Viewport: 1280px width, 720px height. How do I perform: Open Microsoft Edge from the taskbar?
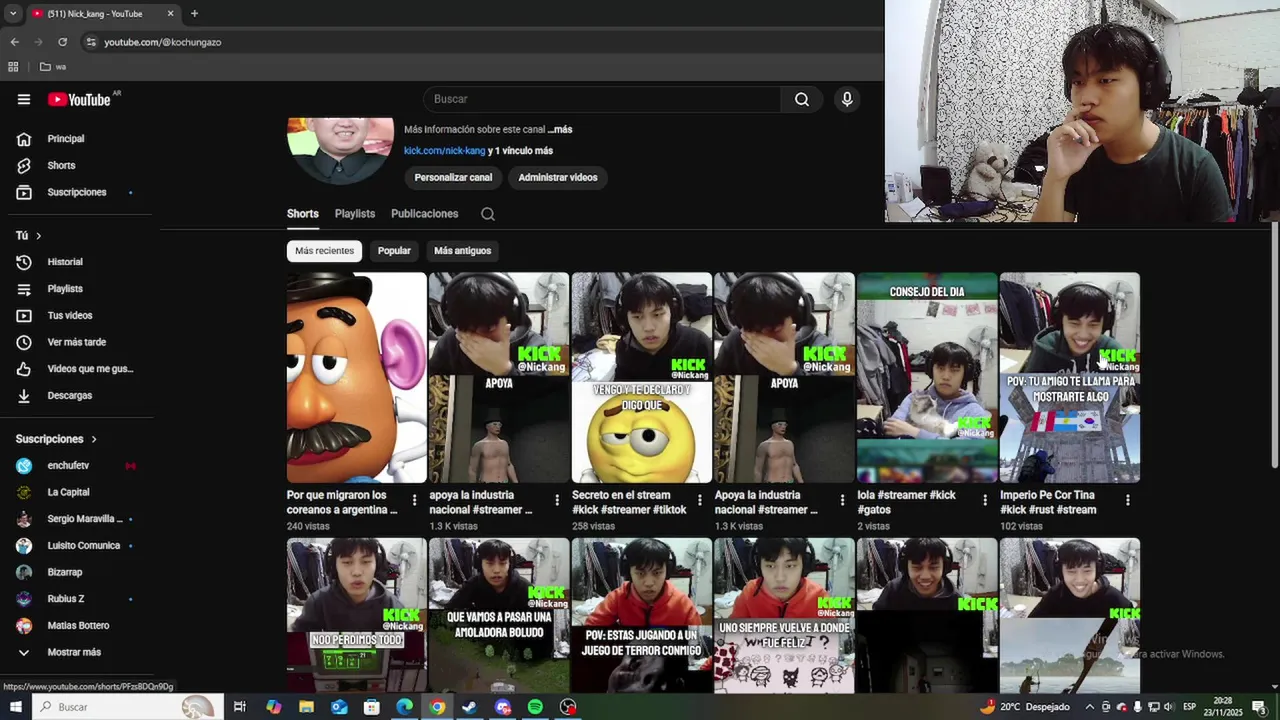pyautogui.click(x=404, y=707)
